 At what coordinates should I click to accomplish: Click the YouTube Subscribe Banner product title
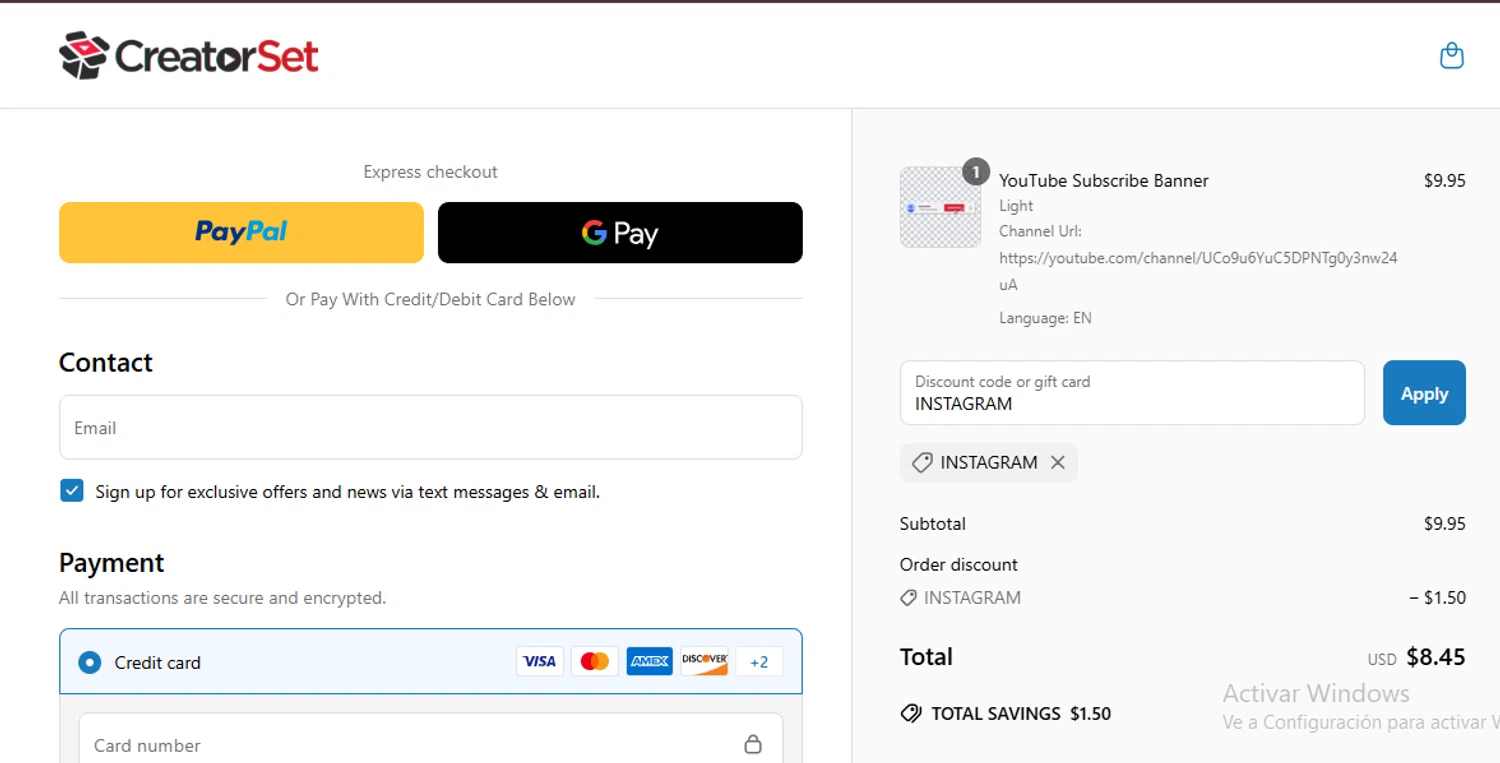pyautogui.click(x=1104, y=180)
